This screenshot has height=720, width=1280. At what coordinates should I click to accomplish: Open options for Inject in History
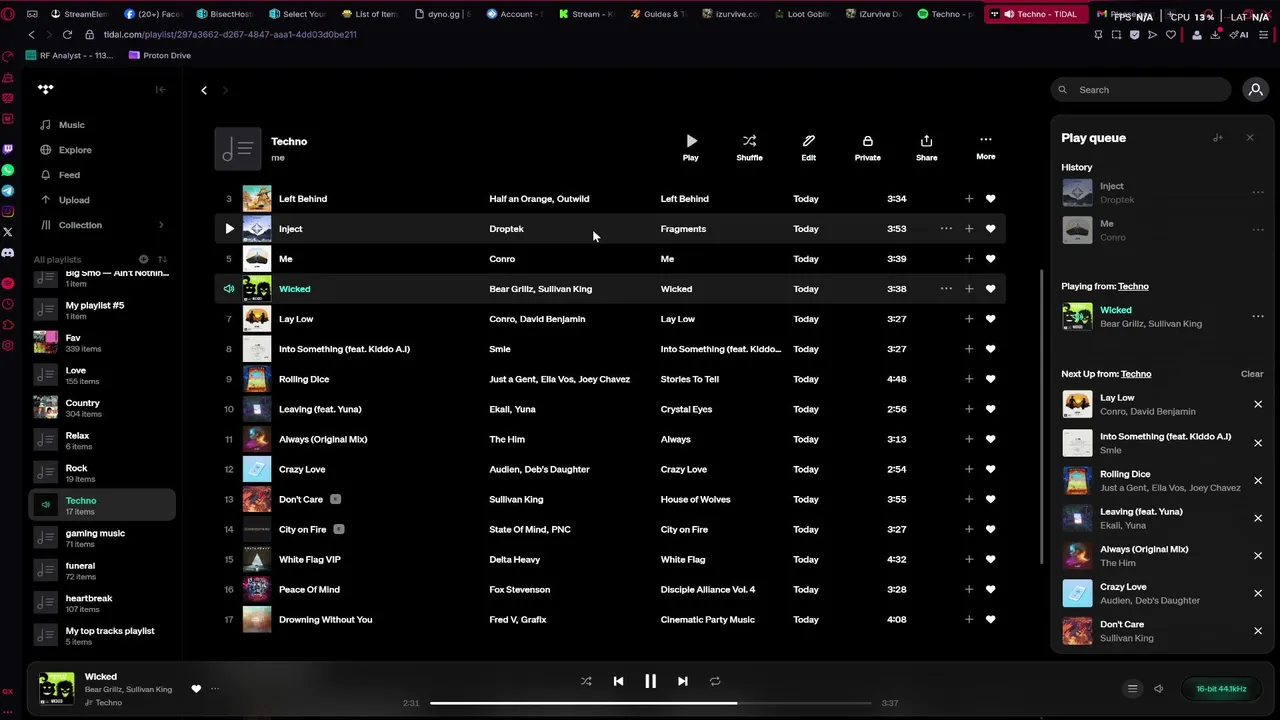(1258, 193)
